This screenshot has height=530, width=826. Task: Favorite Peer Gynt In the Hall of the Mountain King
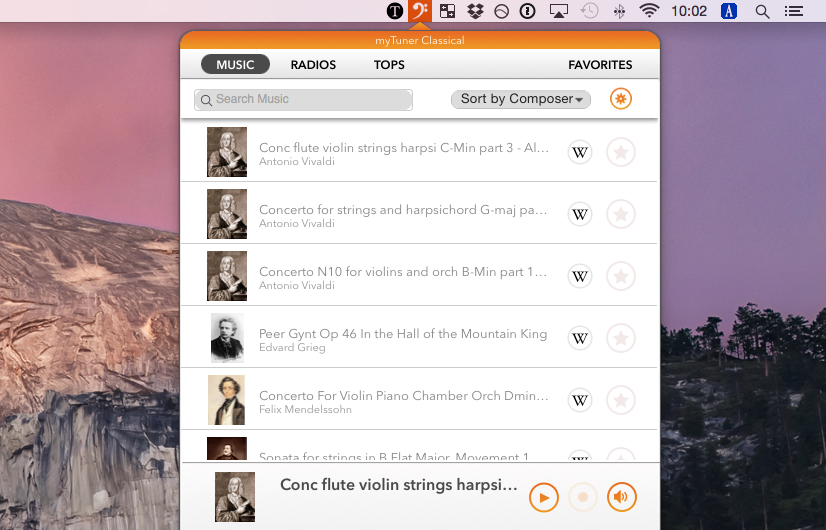click(621, 338)
